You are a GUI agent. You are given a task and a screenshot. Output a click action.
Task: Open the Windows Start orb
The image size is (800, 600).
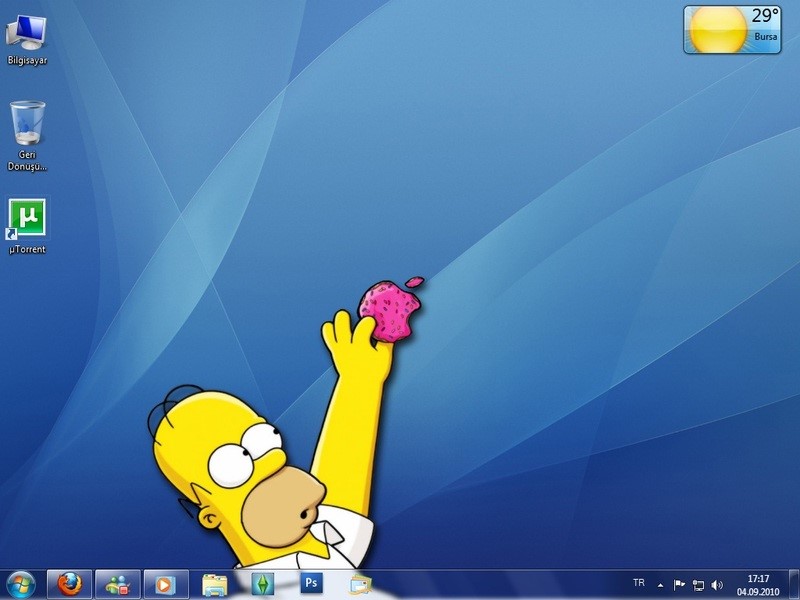click(21, 584)
